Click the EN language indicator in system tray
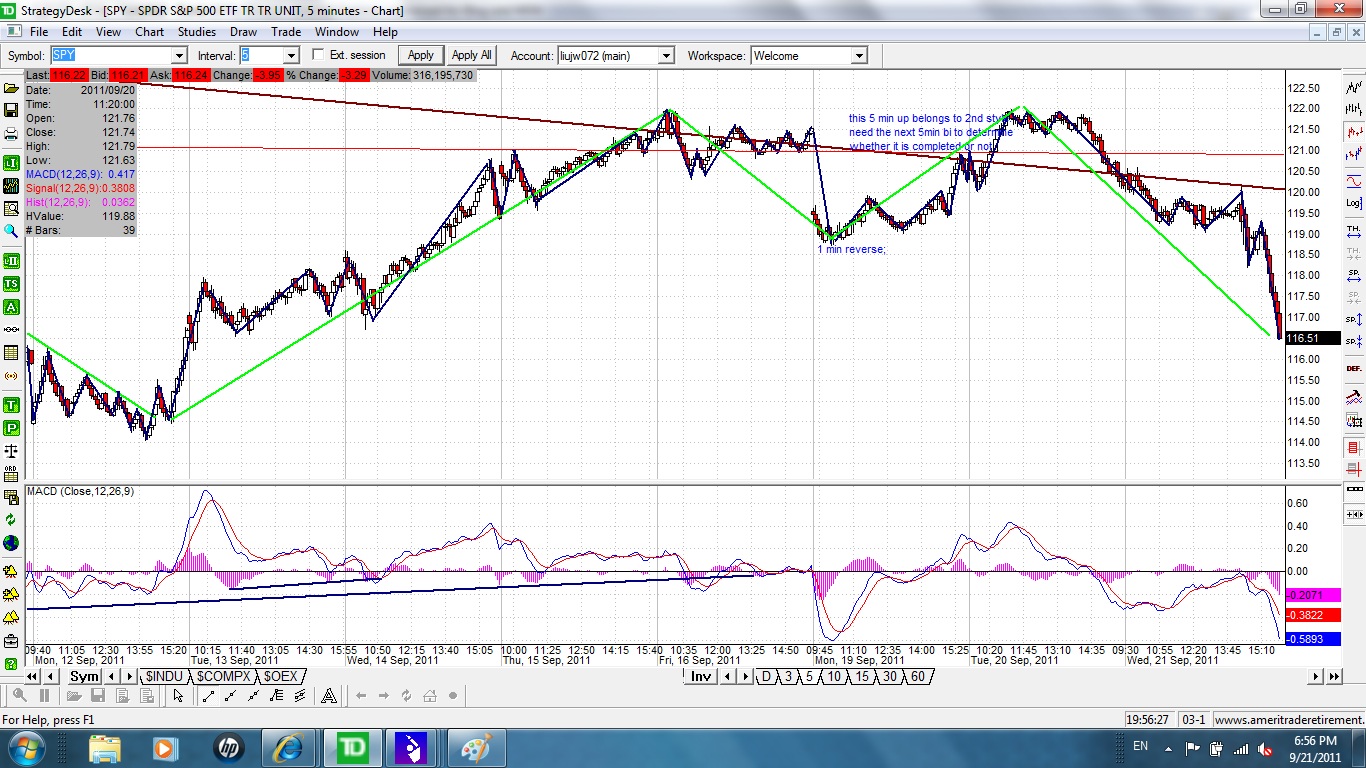 coord(1140,746)
